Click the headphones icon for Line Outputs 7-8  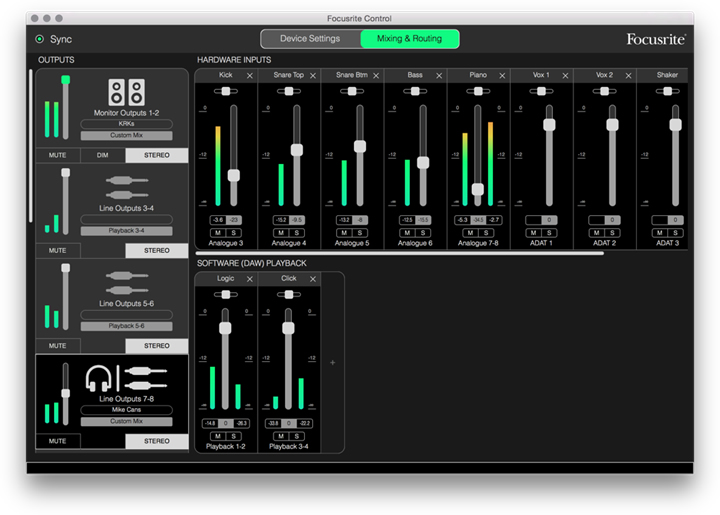coord(98,379)
